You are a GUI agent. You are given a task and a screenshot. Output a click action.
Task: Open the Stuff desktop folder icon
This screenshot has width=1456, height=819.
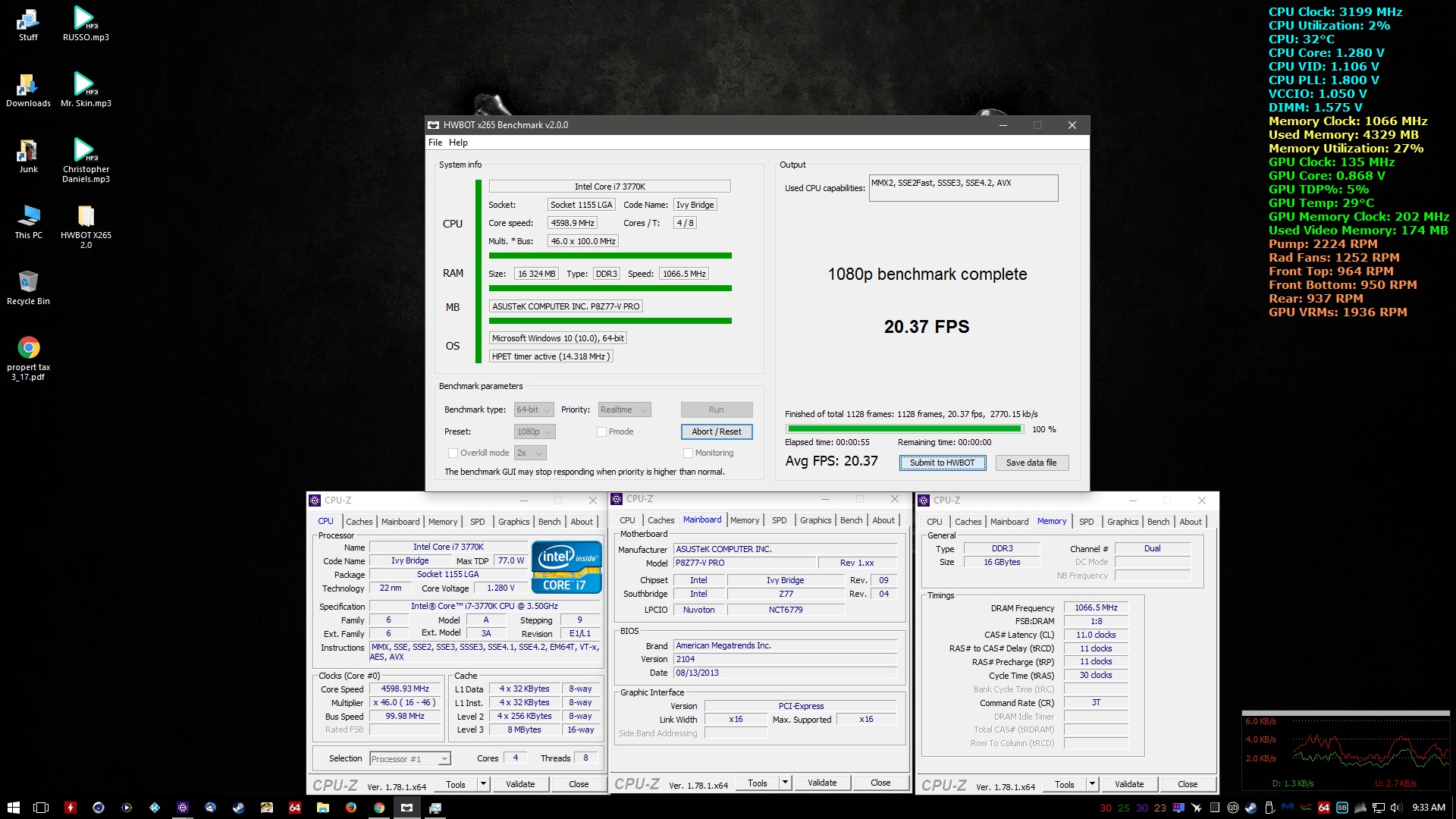click(28, 24)
